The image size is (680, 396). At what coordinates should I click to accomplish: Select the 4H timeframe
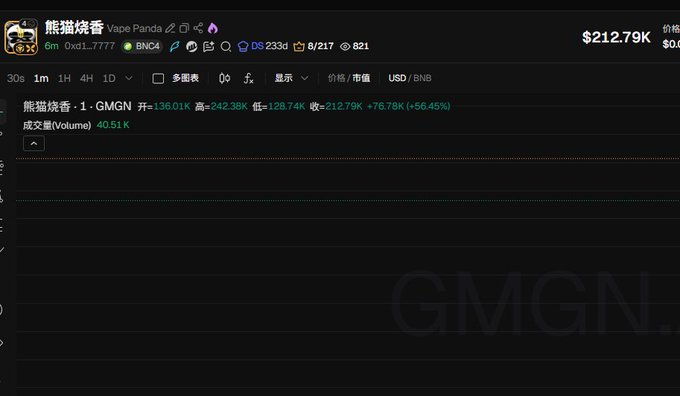[x=86, y=78]
